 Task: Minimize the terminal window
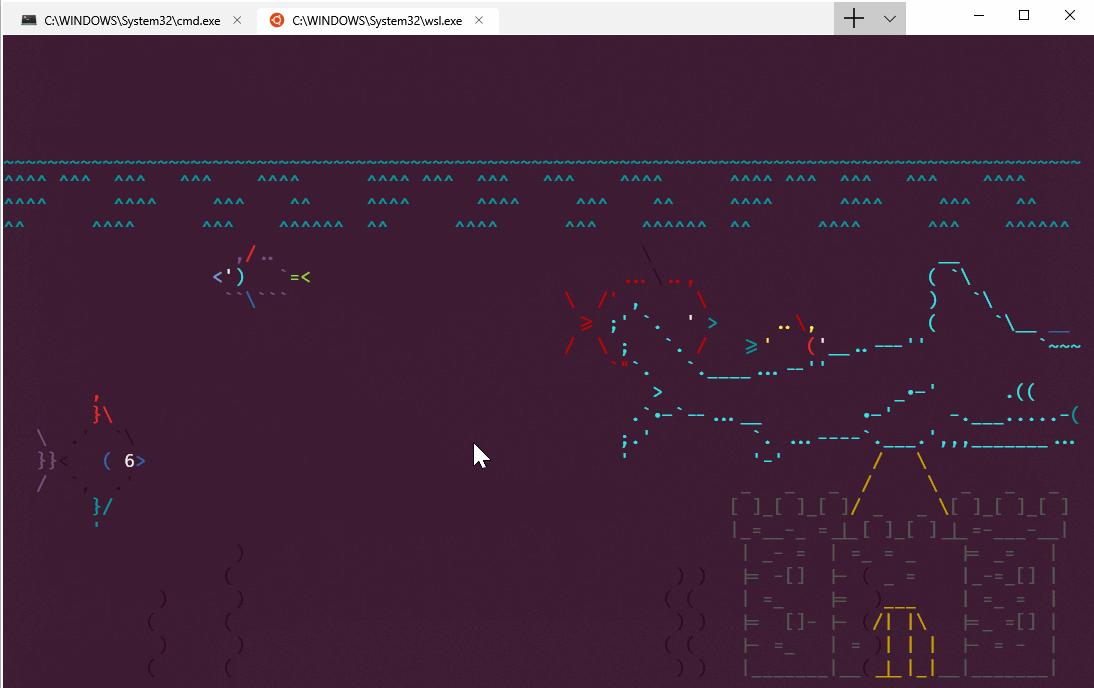point(979,15)
